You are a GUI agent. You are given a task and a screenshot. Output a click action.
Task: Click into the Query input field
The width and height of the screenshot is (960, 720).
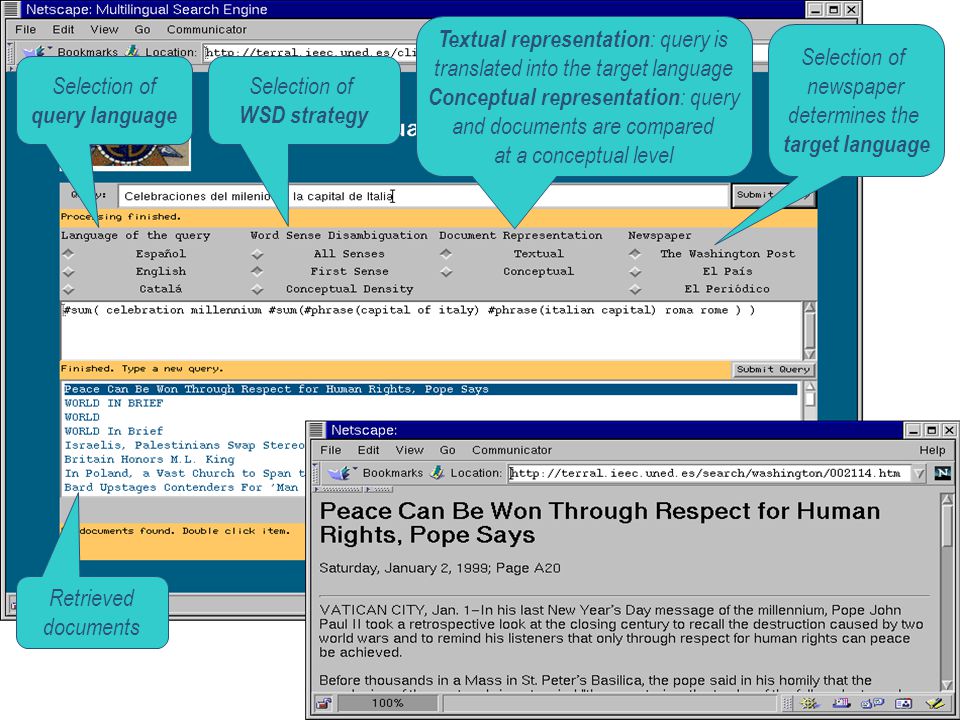pyautogui.click(x=423, y=196)
